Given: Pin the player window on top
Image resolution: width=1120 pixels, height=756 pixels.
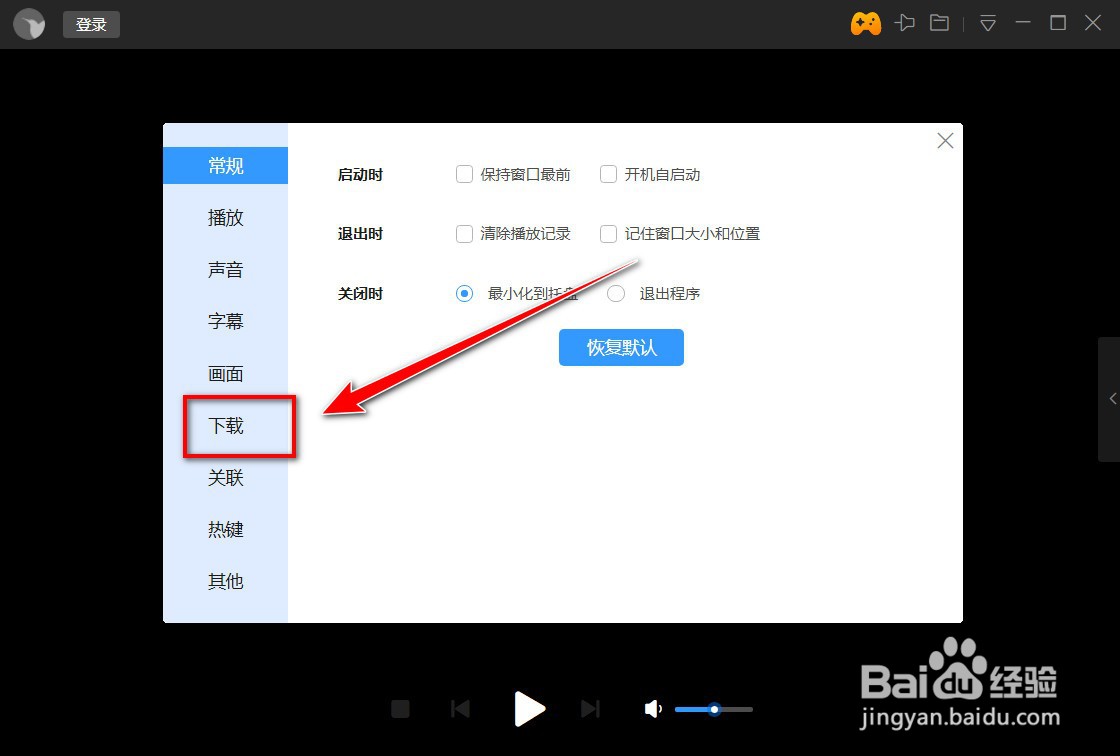Looking at the screenshot, I should point(905,22).
